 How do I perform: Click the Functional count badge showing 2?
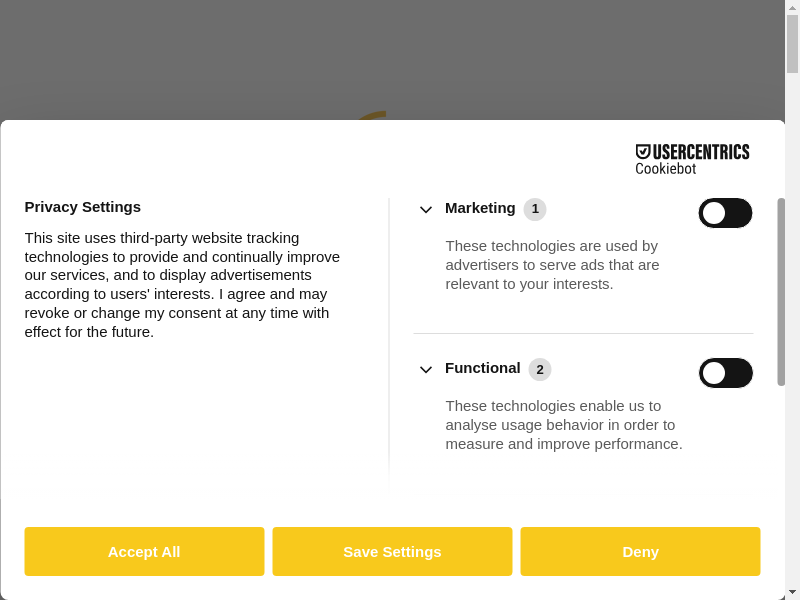[x=540, y=369]
